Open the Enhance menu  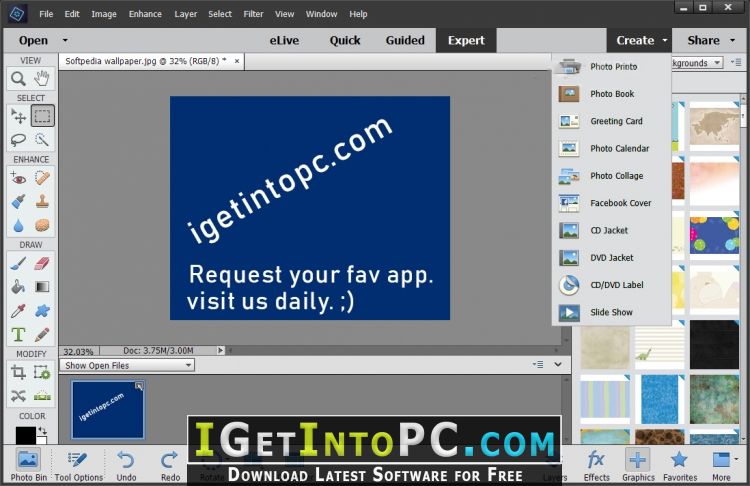pos(145,14)
